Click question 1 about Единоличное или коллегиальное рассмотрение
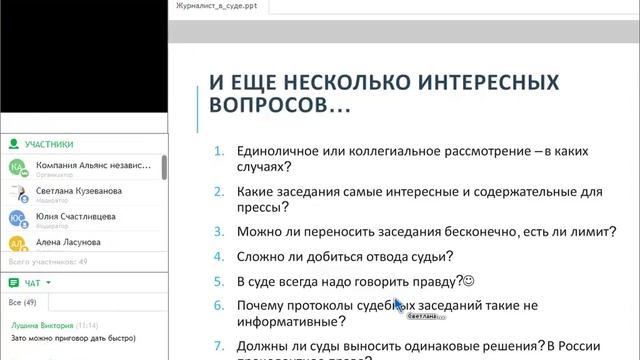This screenshot has width=640, height=360. [412, 159]
